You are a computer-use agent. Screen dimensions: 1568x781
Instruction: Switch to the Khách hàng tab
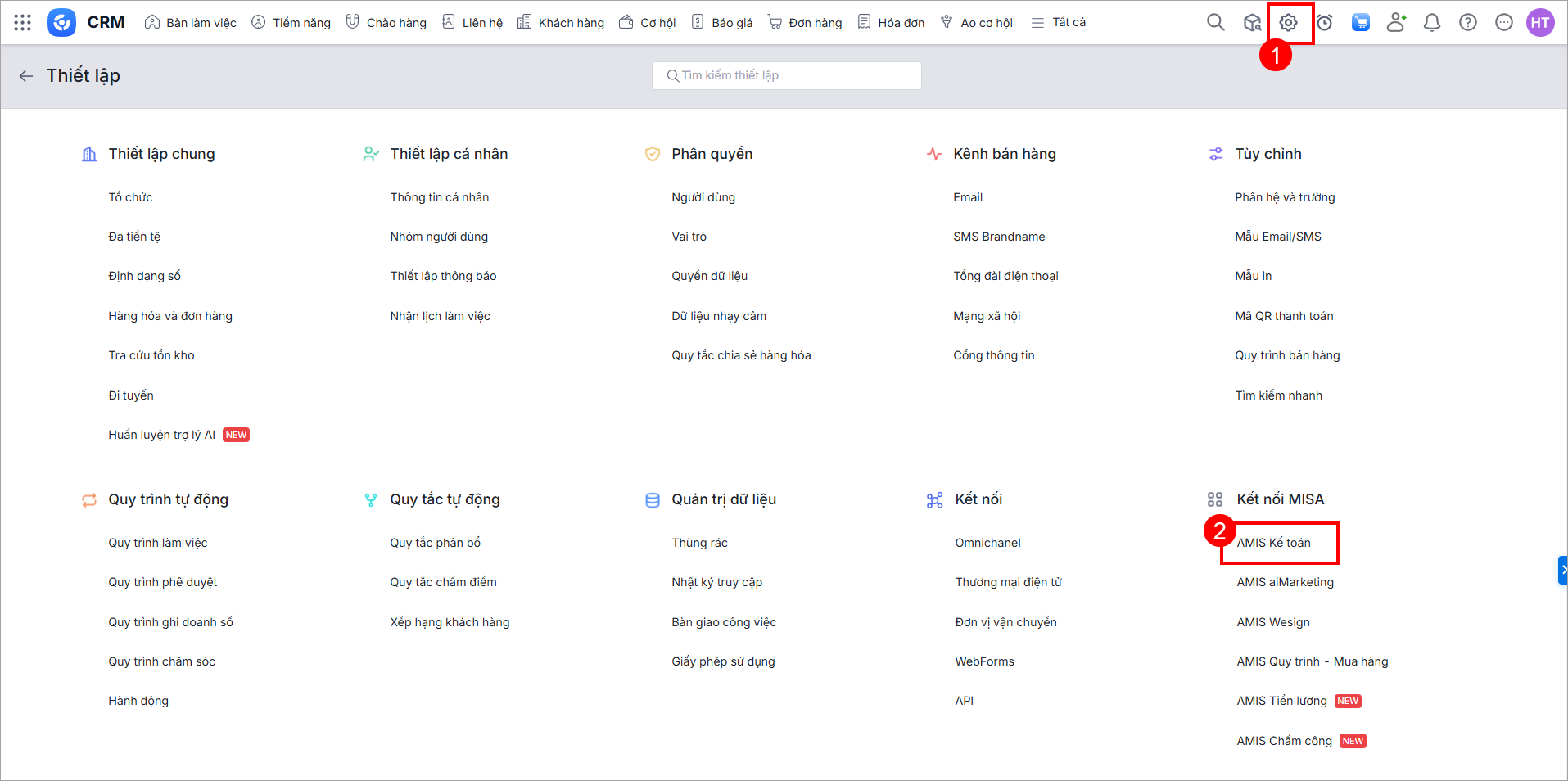[561, 23]
